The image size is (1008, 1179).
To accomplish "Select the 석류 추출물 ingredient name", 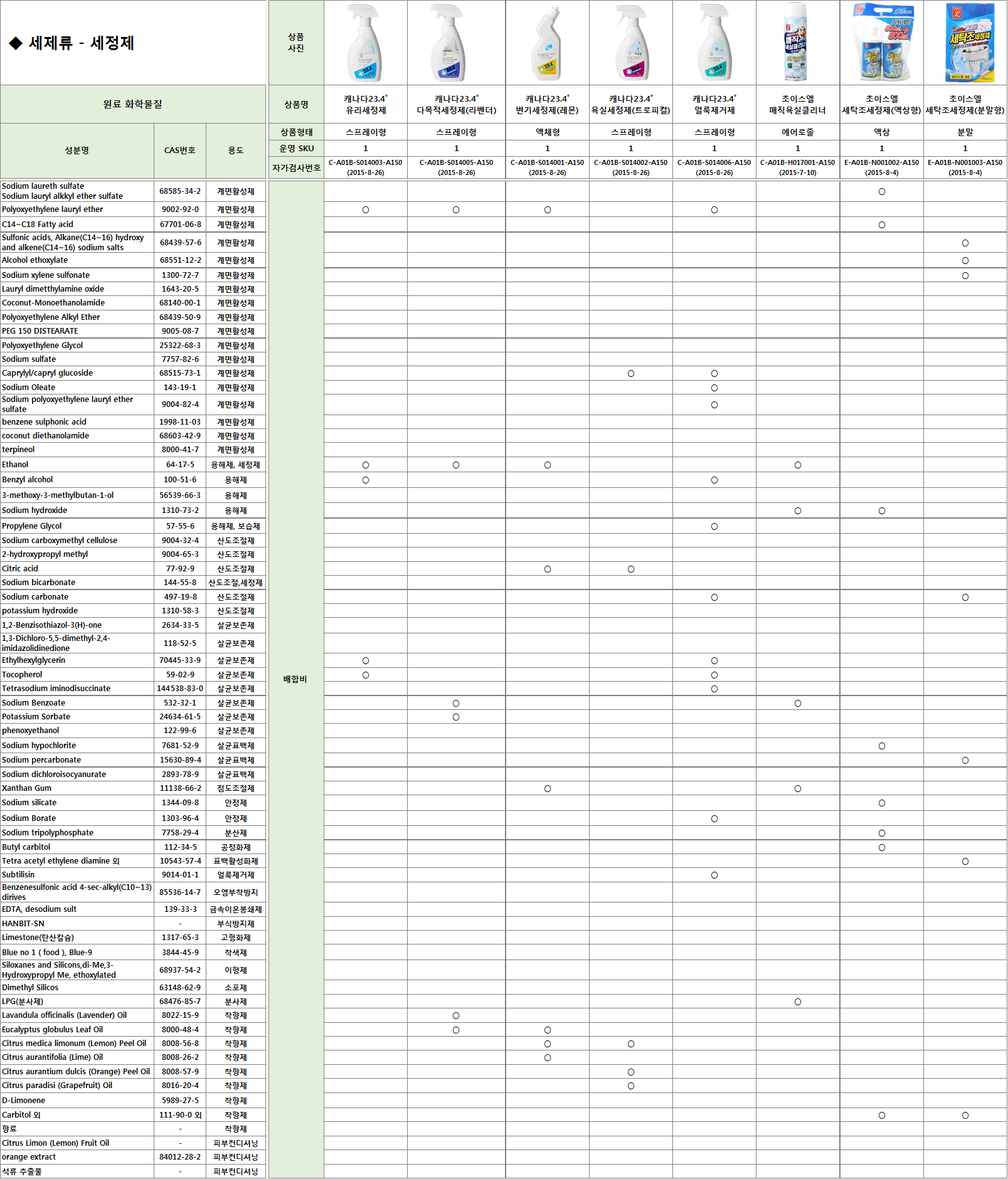I will point(22,1171).
